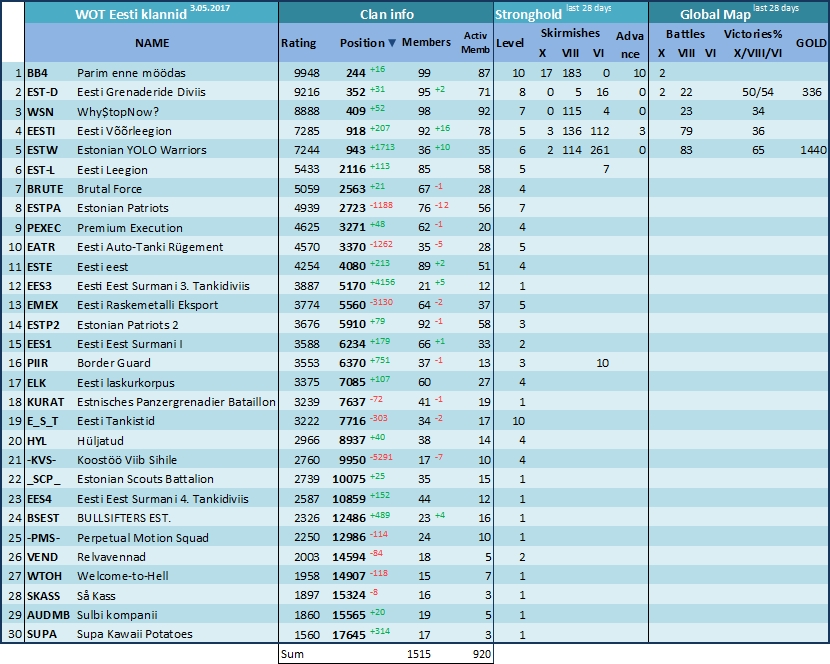Image resolution: width=830 pixels, height=664 pixels.
Task: Click Eesti laskurkorpus name cell
Action: 125,383
